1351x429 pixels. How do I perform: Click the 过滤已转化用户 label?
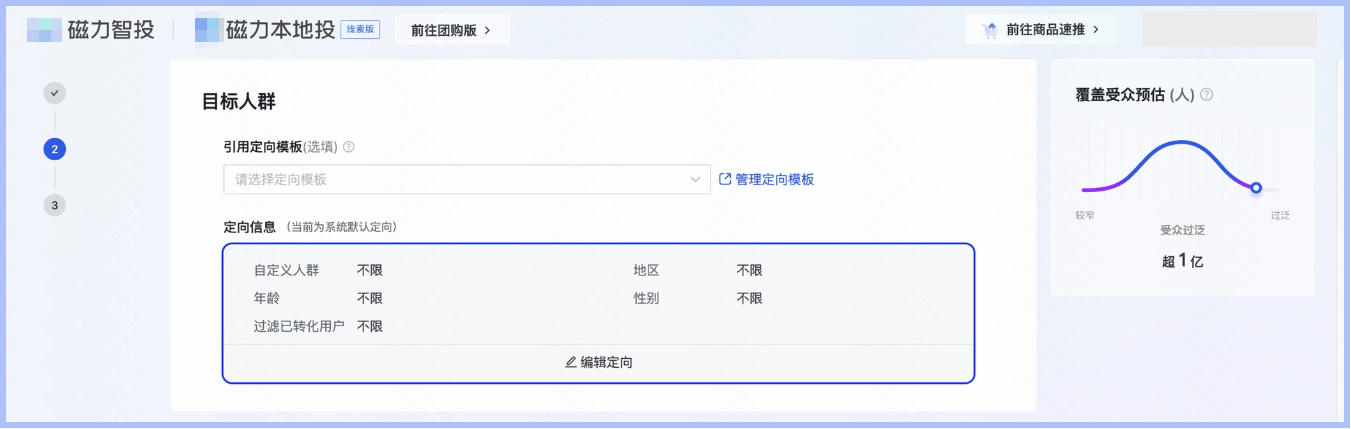tap(299, 326)
